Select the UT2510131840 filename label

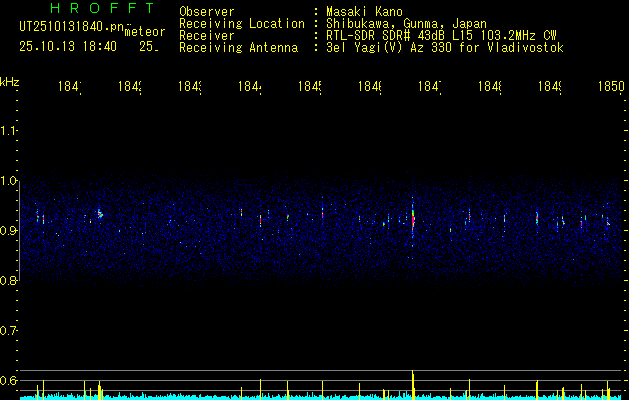[x=68, y=27]
